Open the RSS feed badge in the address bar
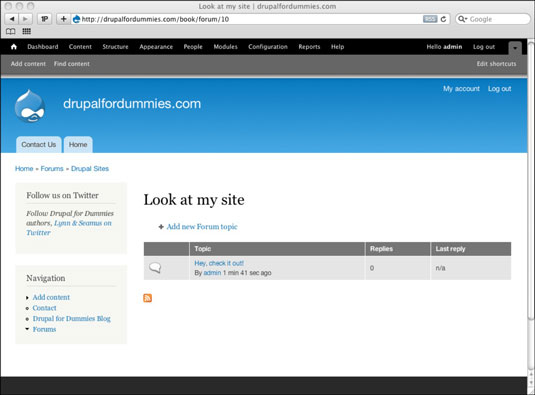This screenshot has height=395, width=535. [x=430, y=19]
